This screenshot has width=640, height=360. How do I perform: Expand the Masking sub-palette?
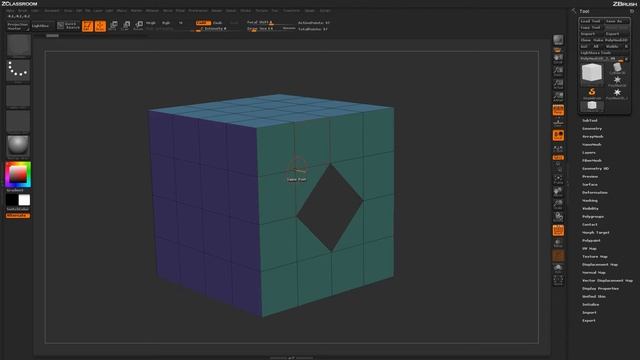(590, 201)
